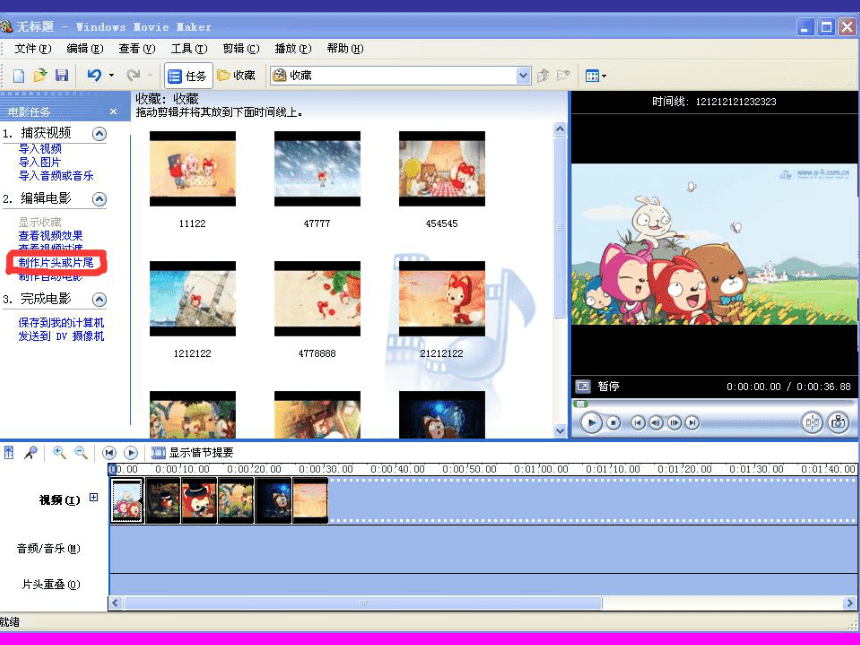Click the 发送到 DV 摄像机 link
Image resolution: width=860 pixels, height=645 pixels.
pyautogui.click(x=61, y=336)
